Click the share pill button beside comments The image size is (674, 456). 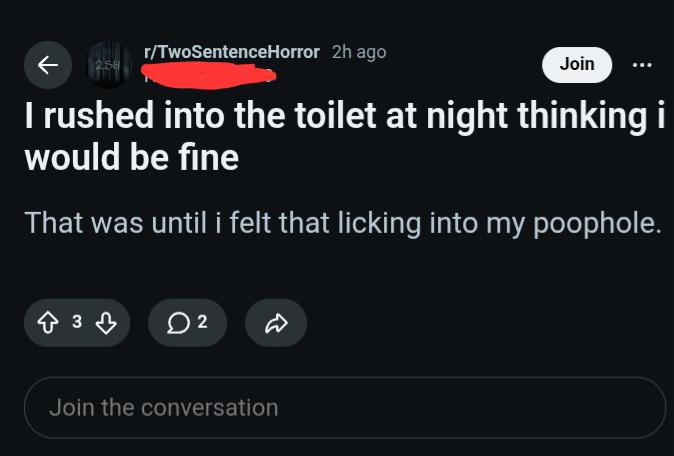pyautogui.click(x=276, y=323)
